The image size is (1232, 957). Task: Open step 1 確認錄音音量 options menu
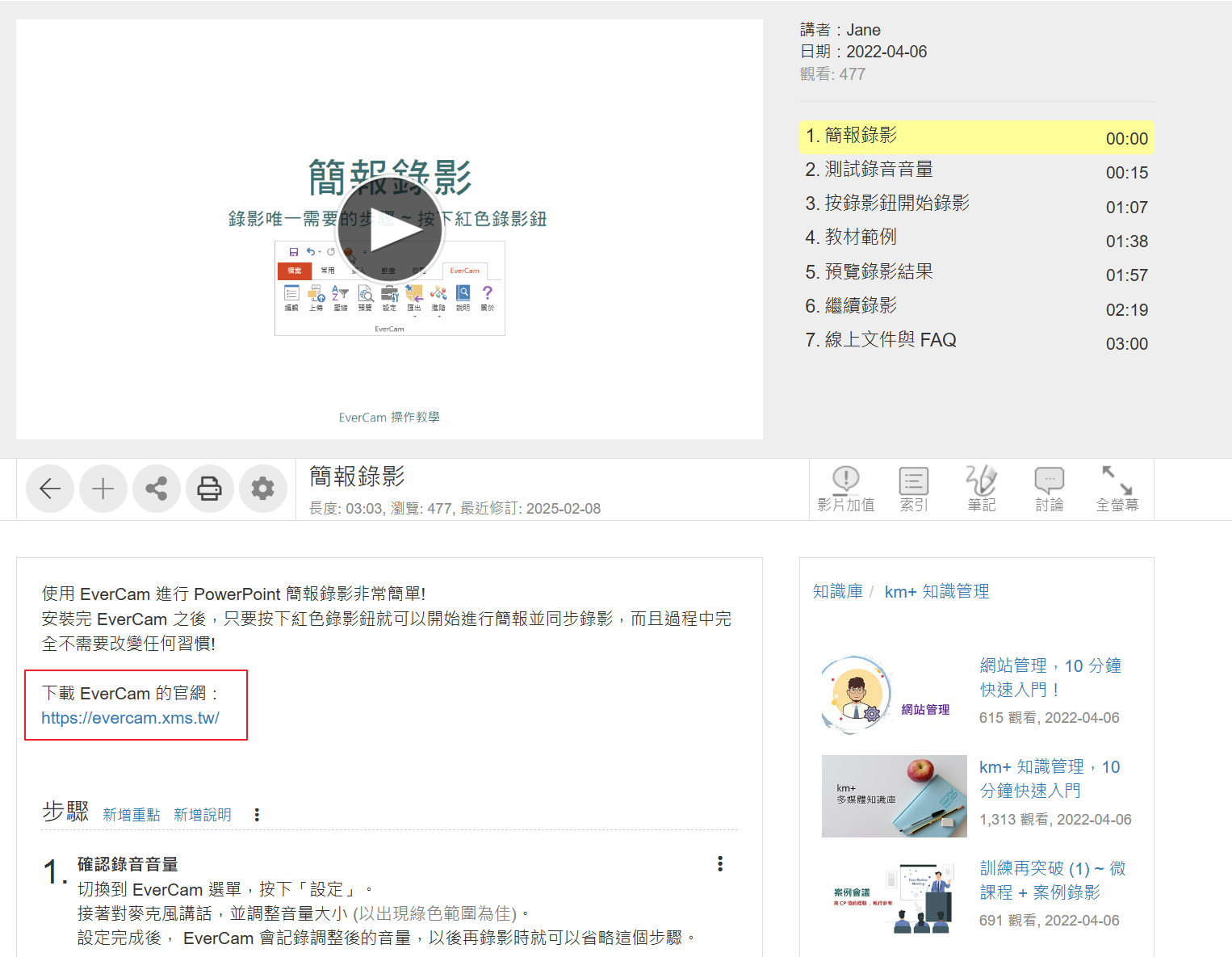[720, 864]
